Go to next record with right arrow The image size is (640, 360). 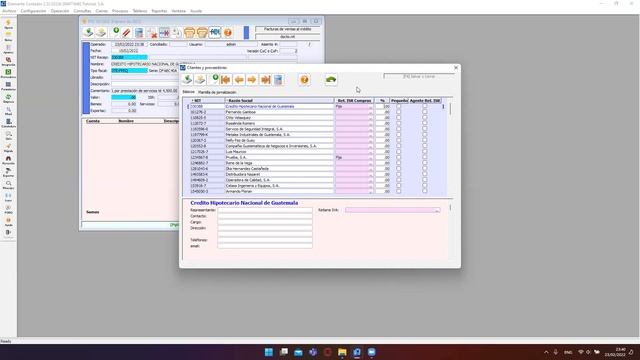[x=252, y=80]
